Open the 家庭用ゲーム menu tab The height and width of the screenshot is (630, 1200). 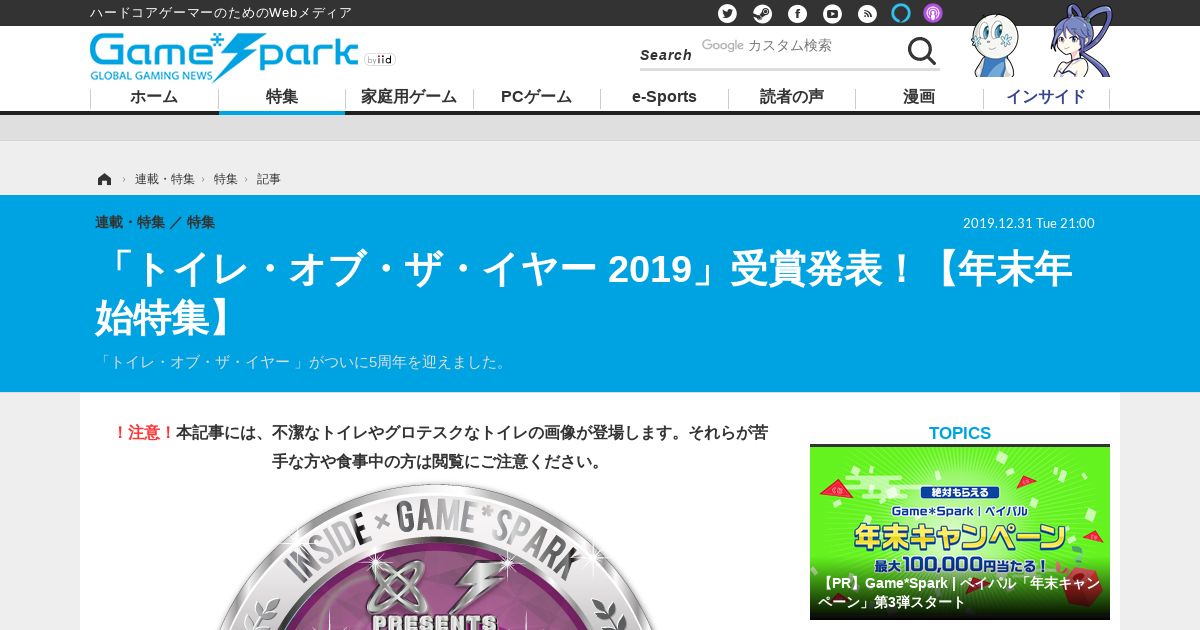point(409,97)
